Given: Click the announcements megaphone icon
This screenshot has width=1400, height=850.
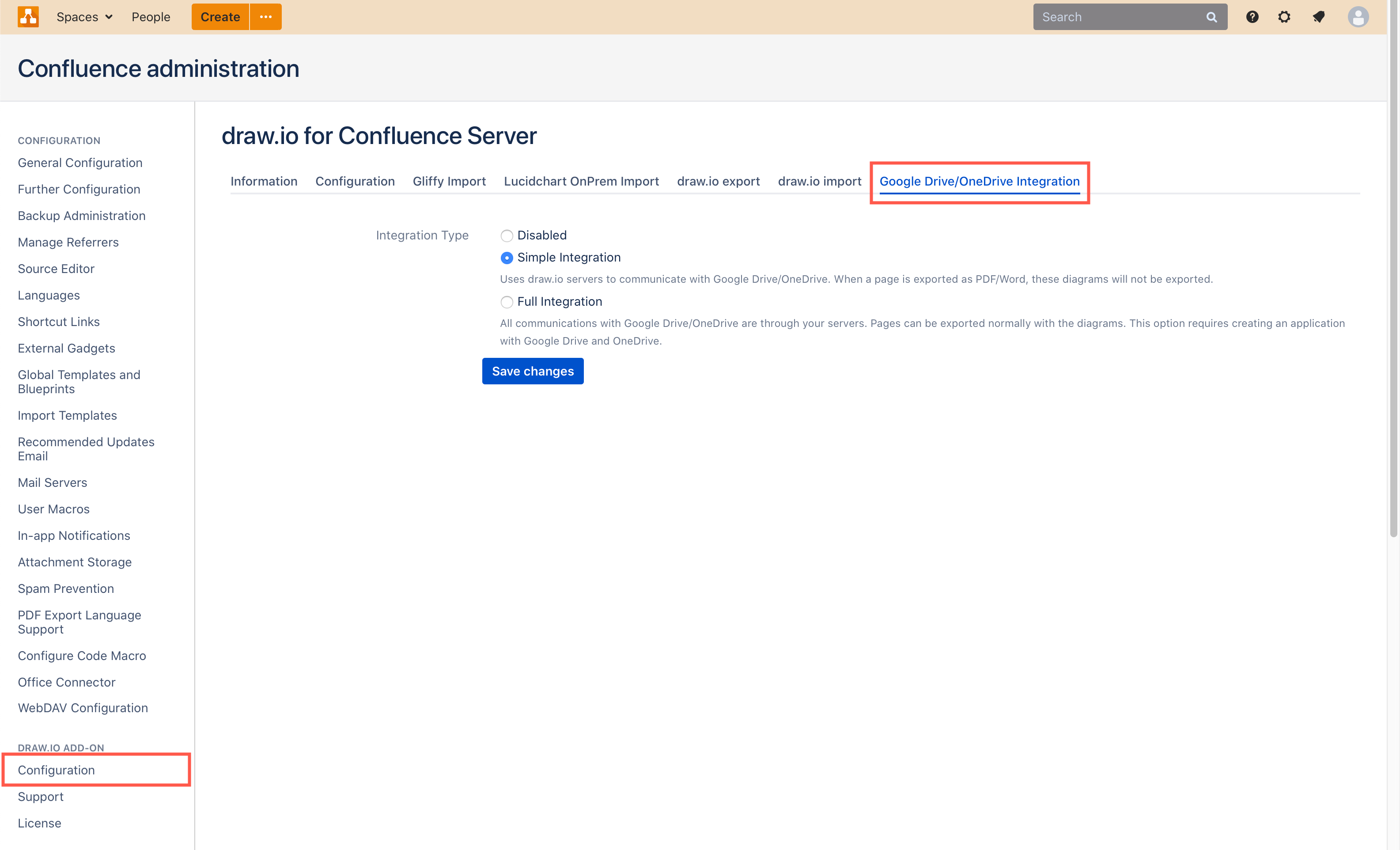Looking at the screenshot, I should pos(1319,16).
